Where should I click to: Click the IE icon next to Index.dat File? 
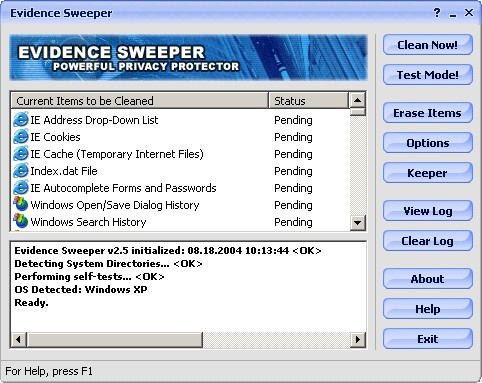point(21,171)
